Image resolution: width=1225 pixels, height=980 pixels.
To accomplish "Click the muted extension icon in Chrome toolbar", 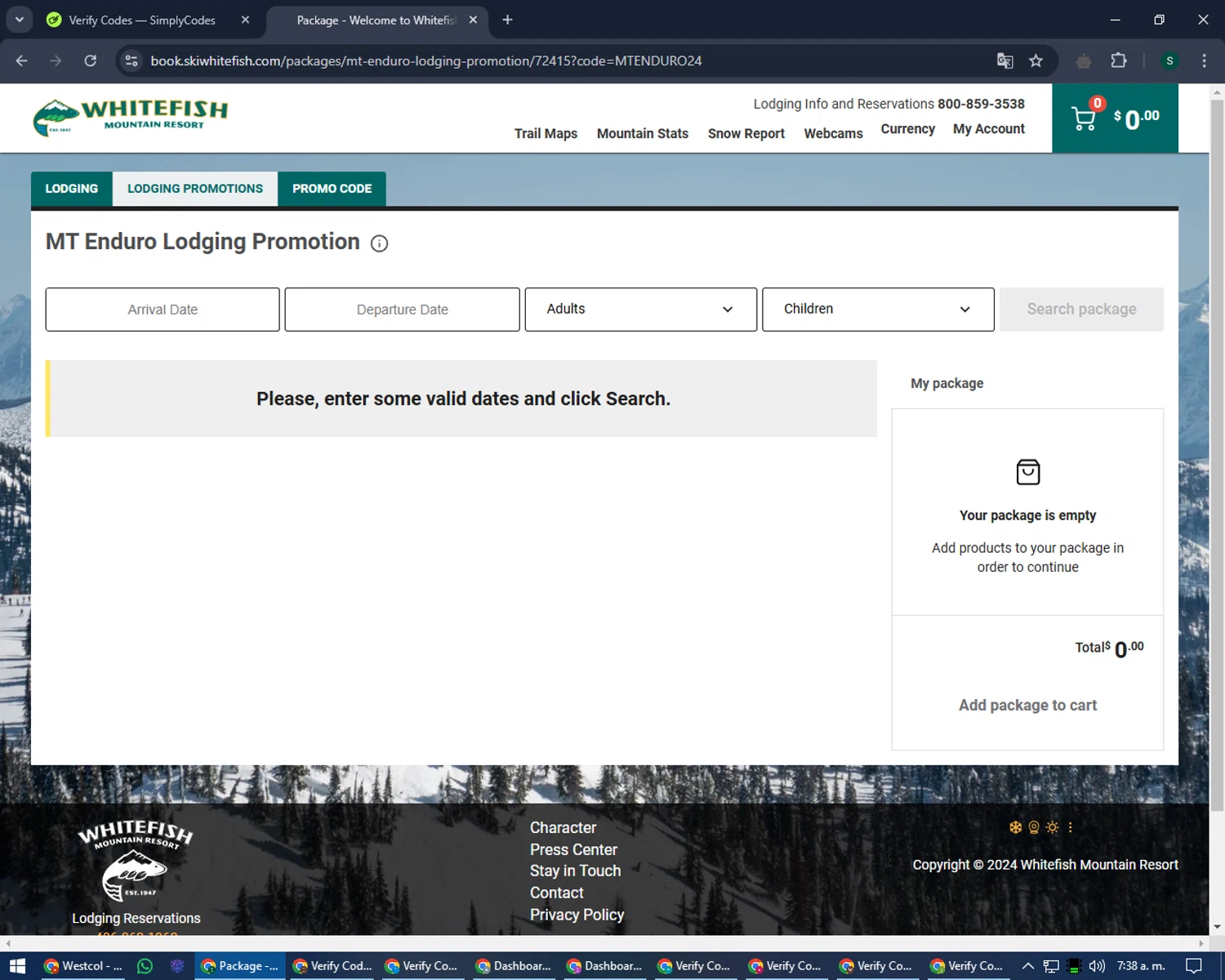I will (x=1084, y=60).
